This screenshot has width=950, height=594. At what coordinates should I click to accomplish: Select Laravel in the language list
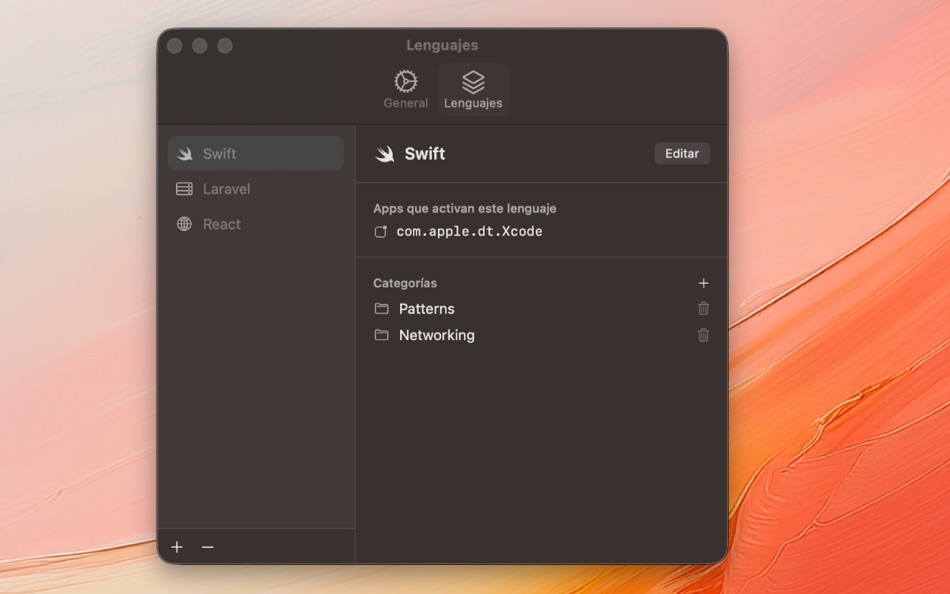(225, 188)
